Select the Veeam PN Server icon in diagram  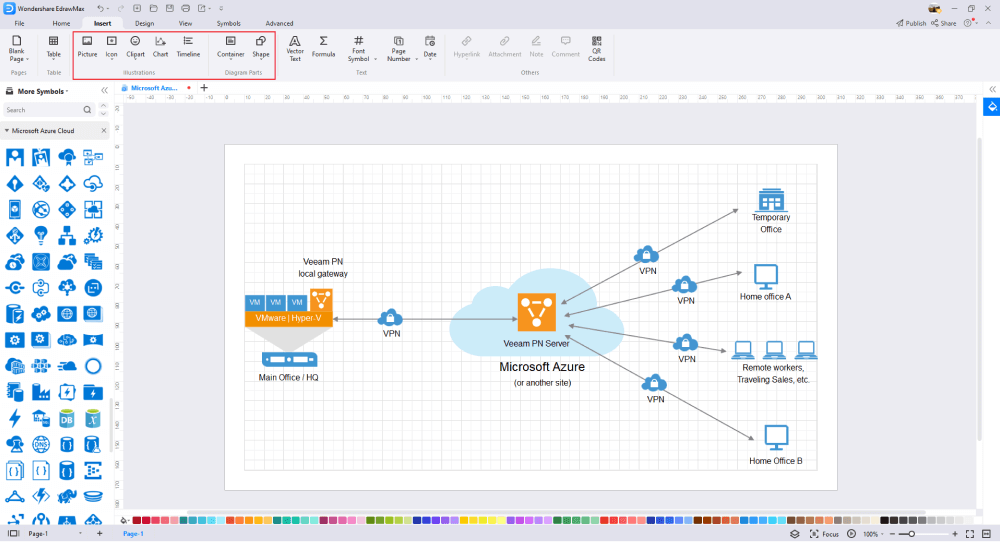coord(536,312)
